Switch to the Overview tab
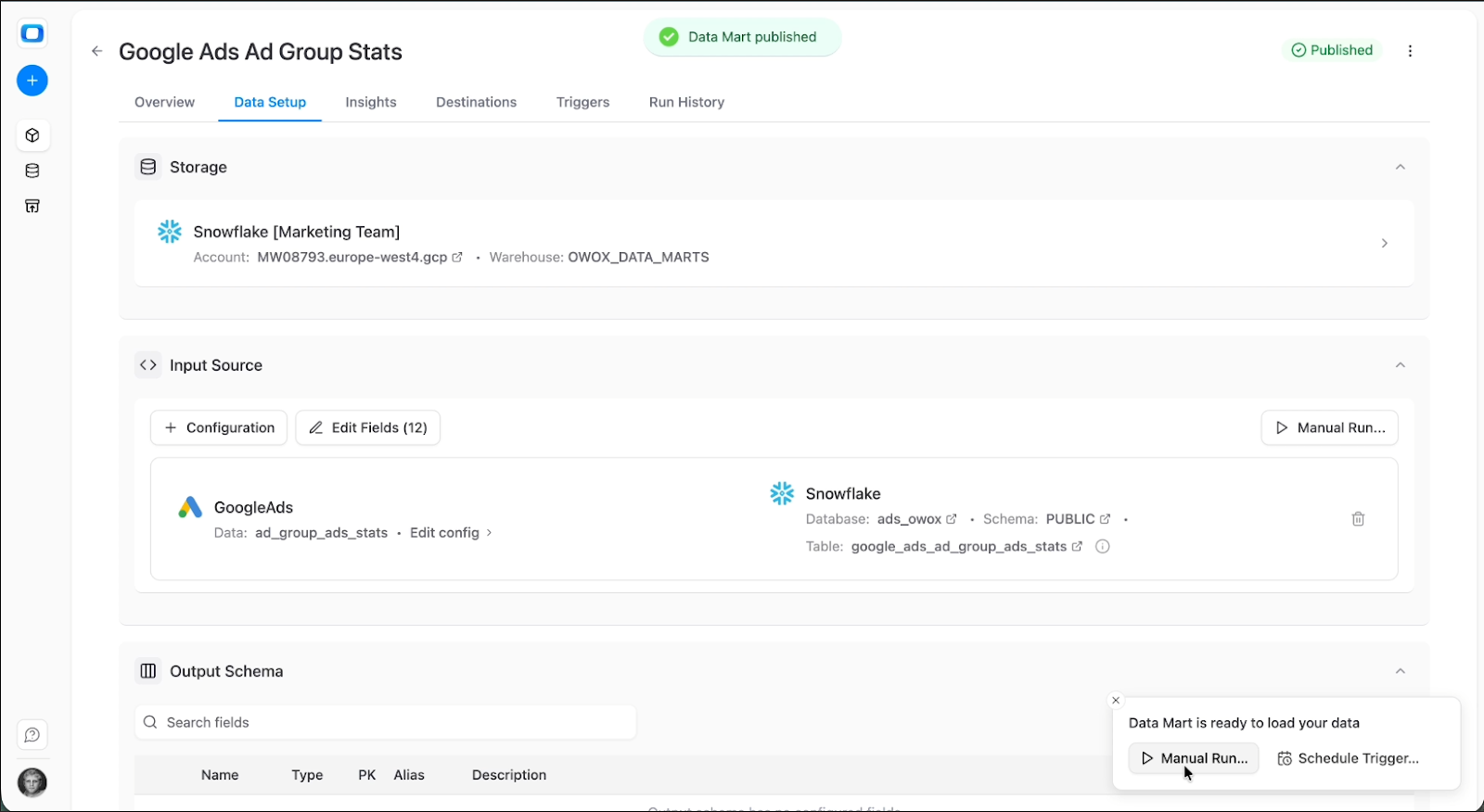Viewport: 1484px width, 812px height. (164, 102)
